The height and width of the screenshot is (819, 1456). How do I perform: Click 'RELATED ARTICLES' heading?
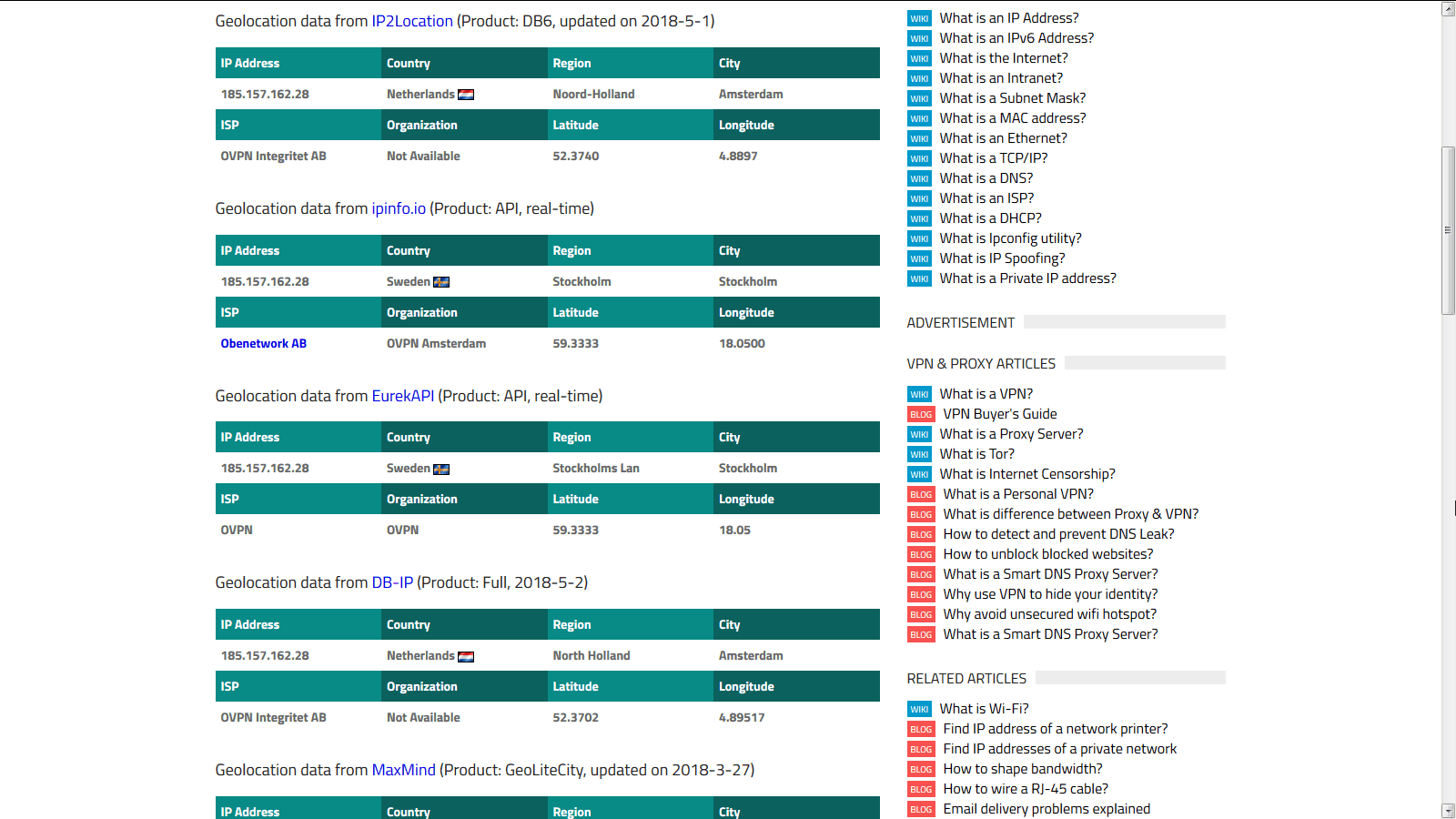[x=966, y=678]
